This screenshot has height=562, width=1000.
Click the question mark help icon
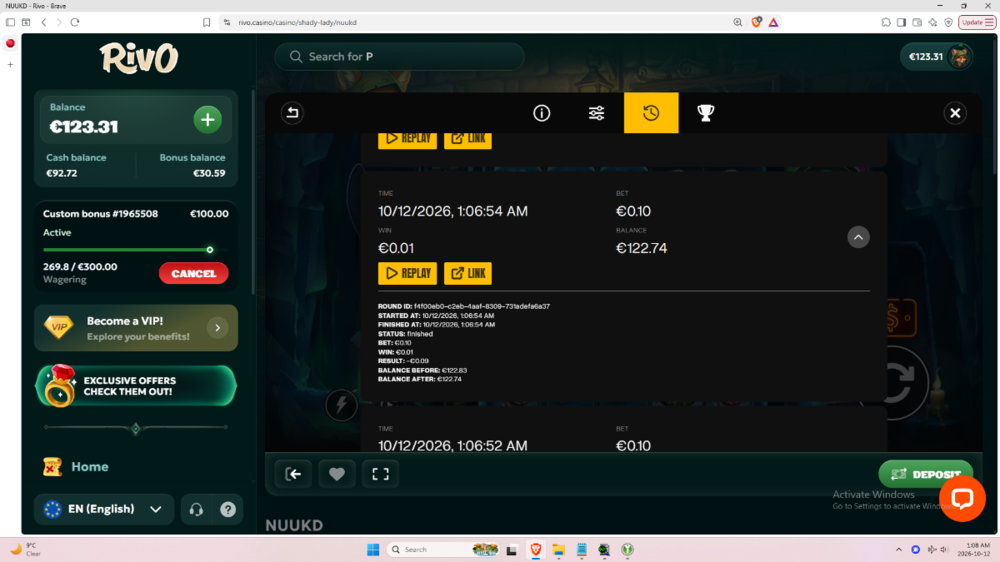pyautogui.click(x=228, y=509)
